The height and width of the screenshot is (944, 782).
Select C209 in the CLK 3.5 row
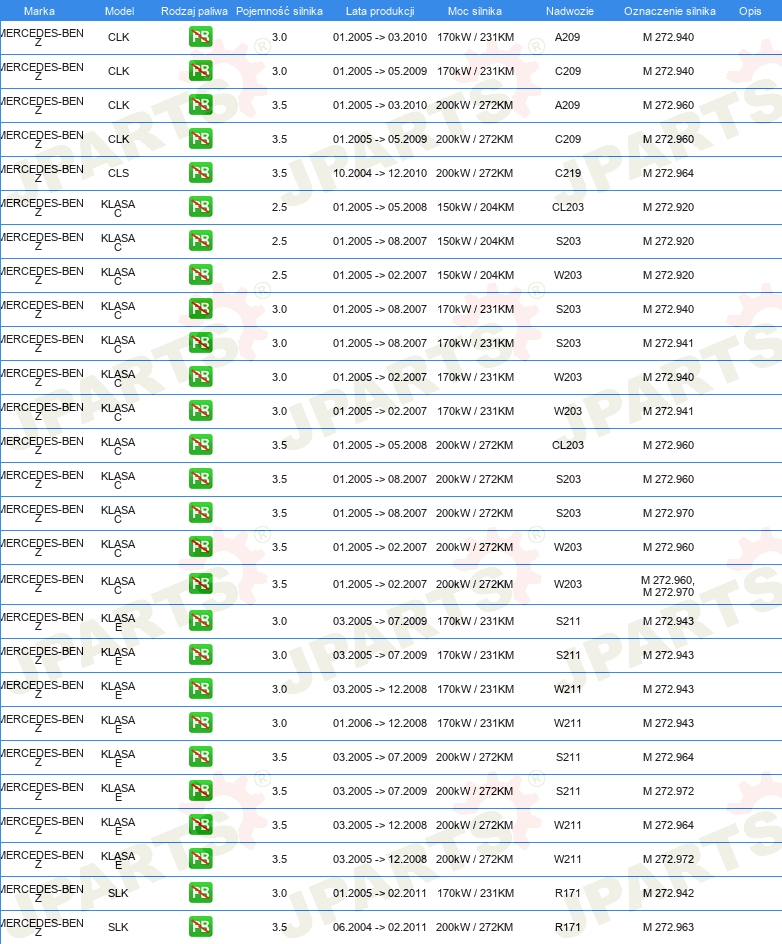[568, 139]
